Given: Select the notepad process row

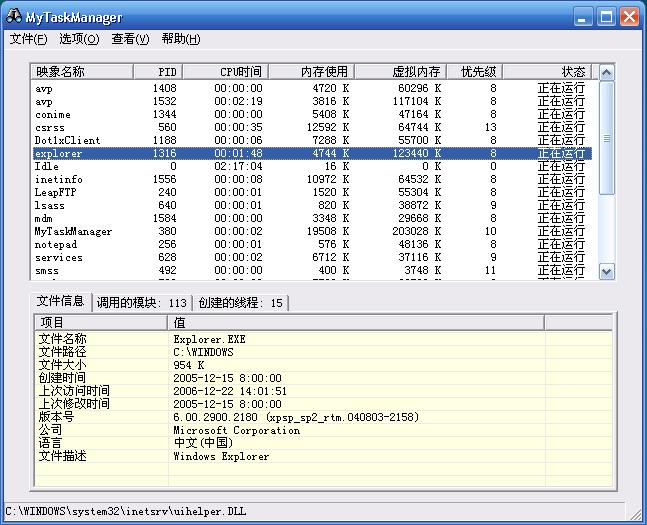Looking at the screenshot, I should click(312, 244).
